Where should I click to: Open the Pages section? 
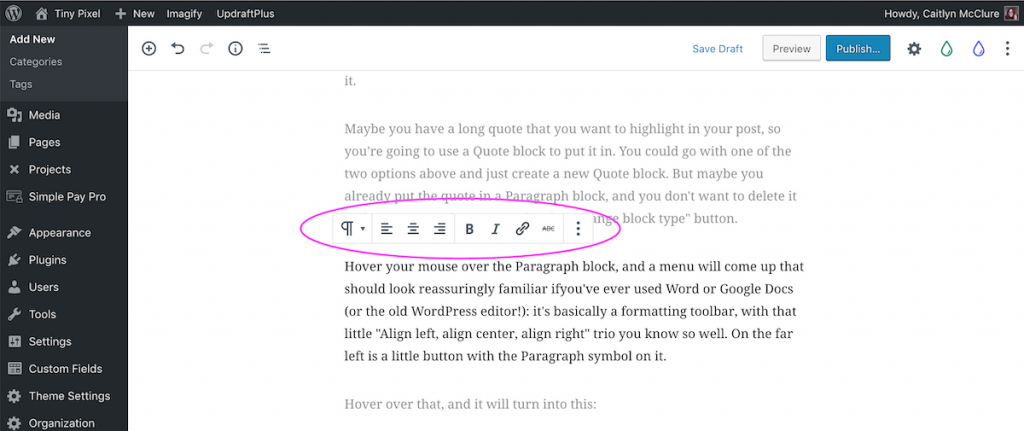tap(44, 142)
